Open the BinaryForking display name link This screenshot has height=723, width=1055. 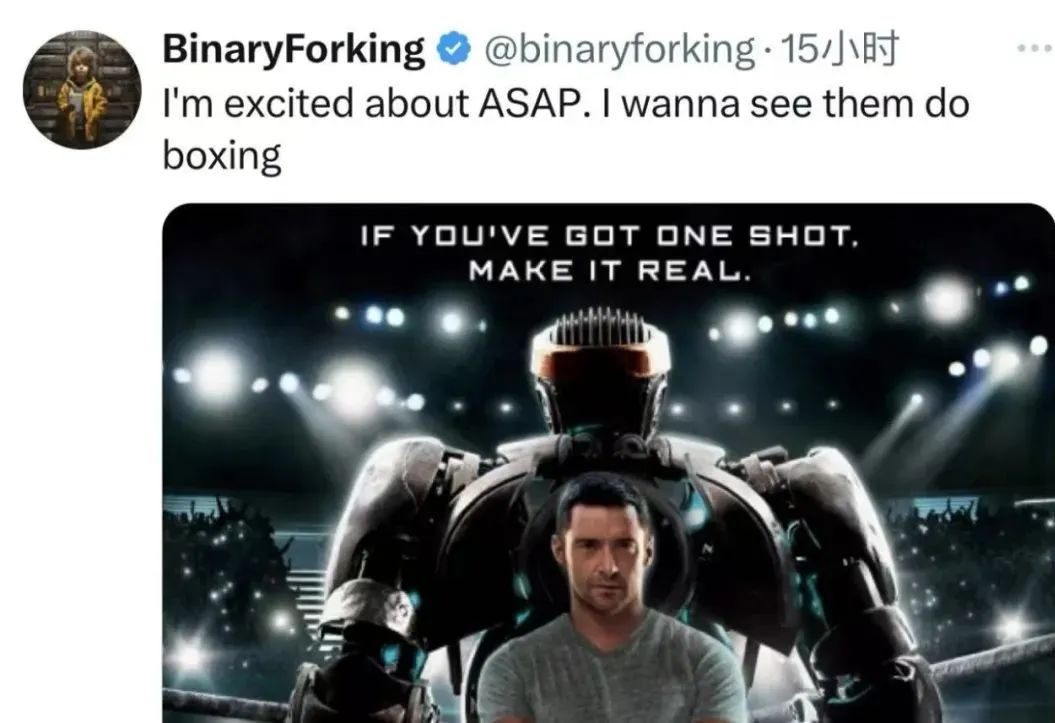293,50
